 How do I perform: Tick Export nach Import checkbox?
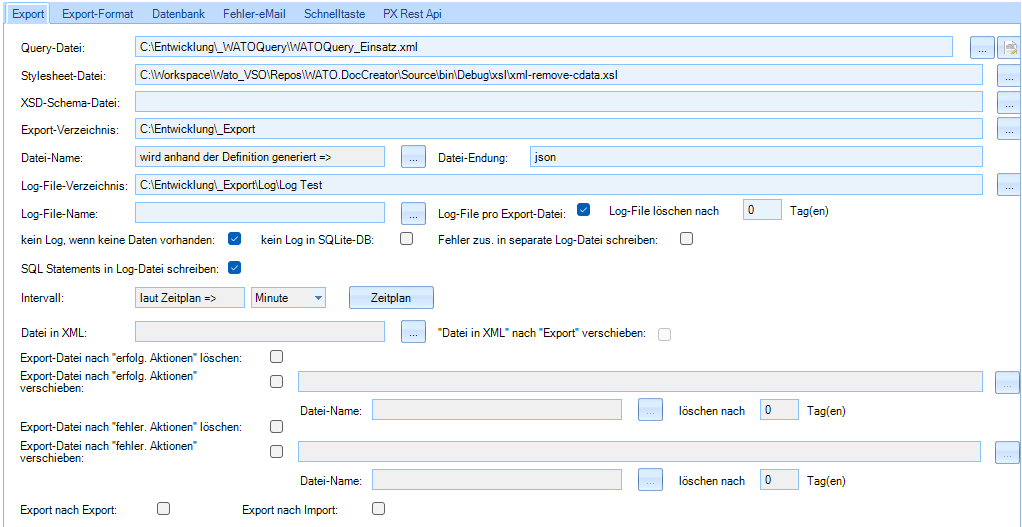(x=378, y=509)
